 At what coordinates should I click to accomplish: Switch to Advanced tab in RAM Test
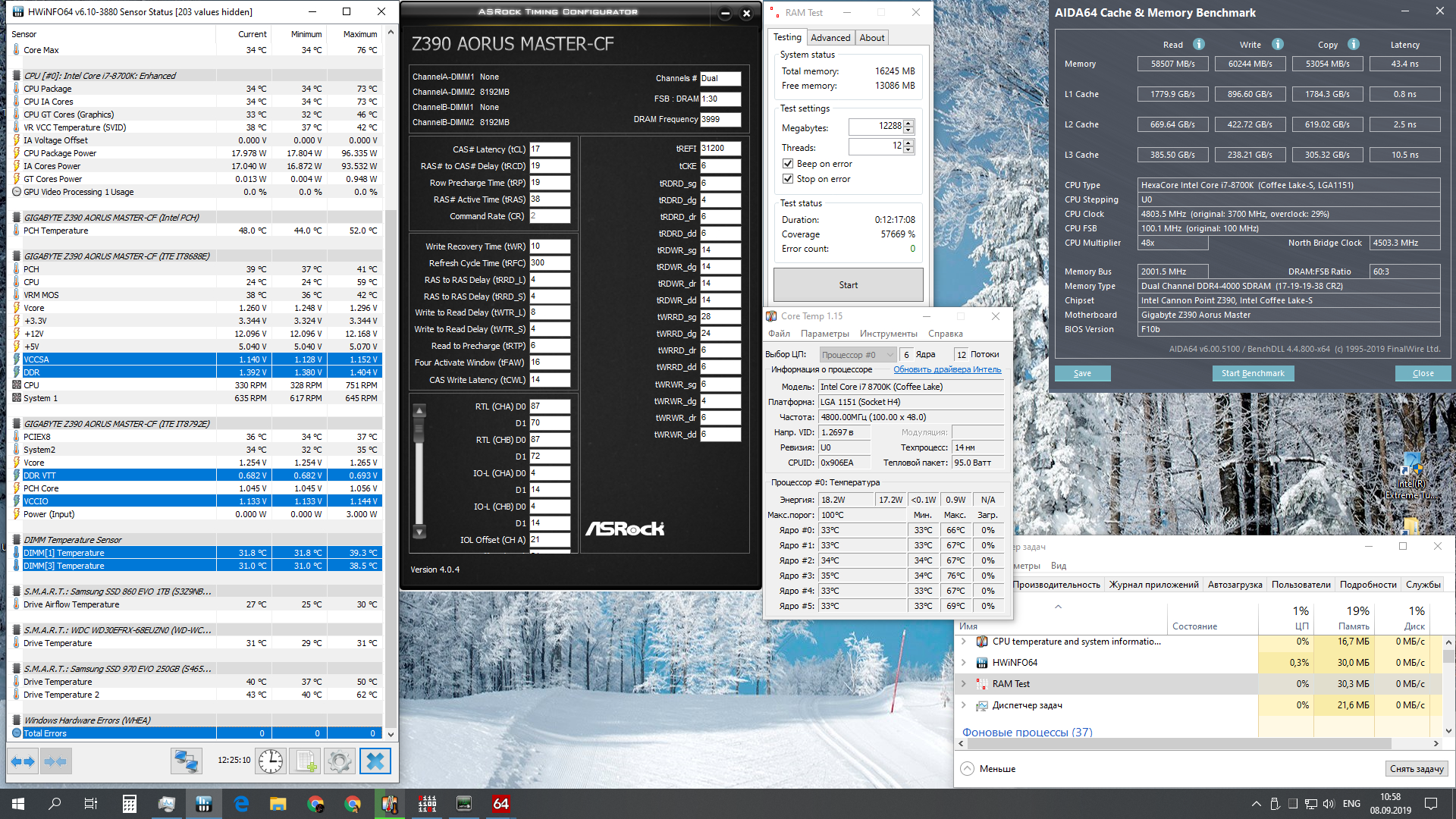(830, 37)
